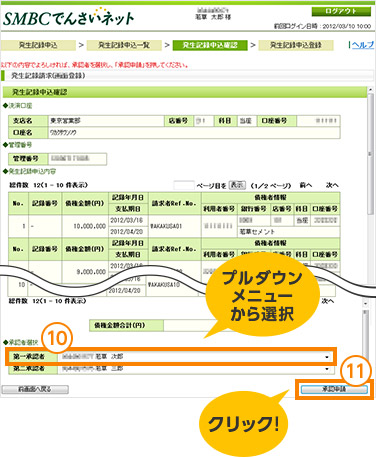376x458 pixels.
Task: Click 次へ next page link at top
Action: click(x=332, y=185)
